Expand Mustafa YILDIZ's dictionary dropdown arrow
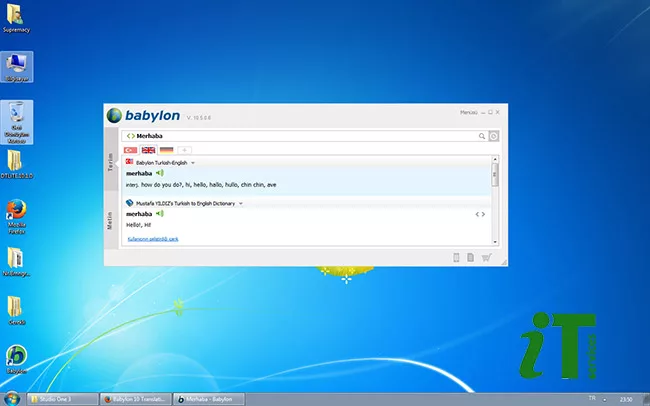This screenshot has width=650, height=406. click(241, 203)
